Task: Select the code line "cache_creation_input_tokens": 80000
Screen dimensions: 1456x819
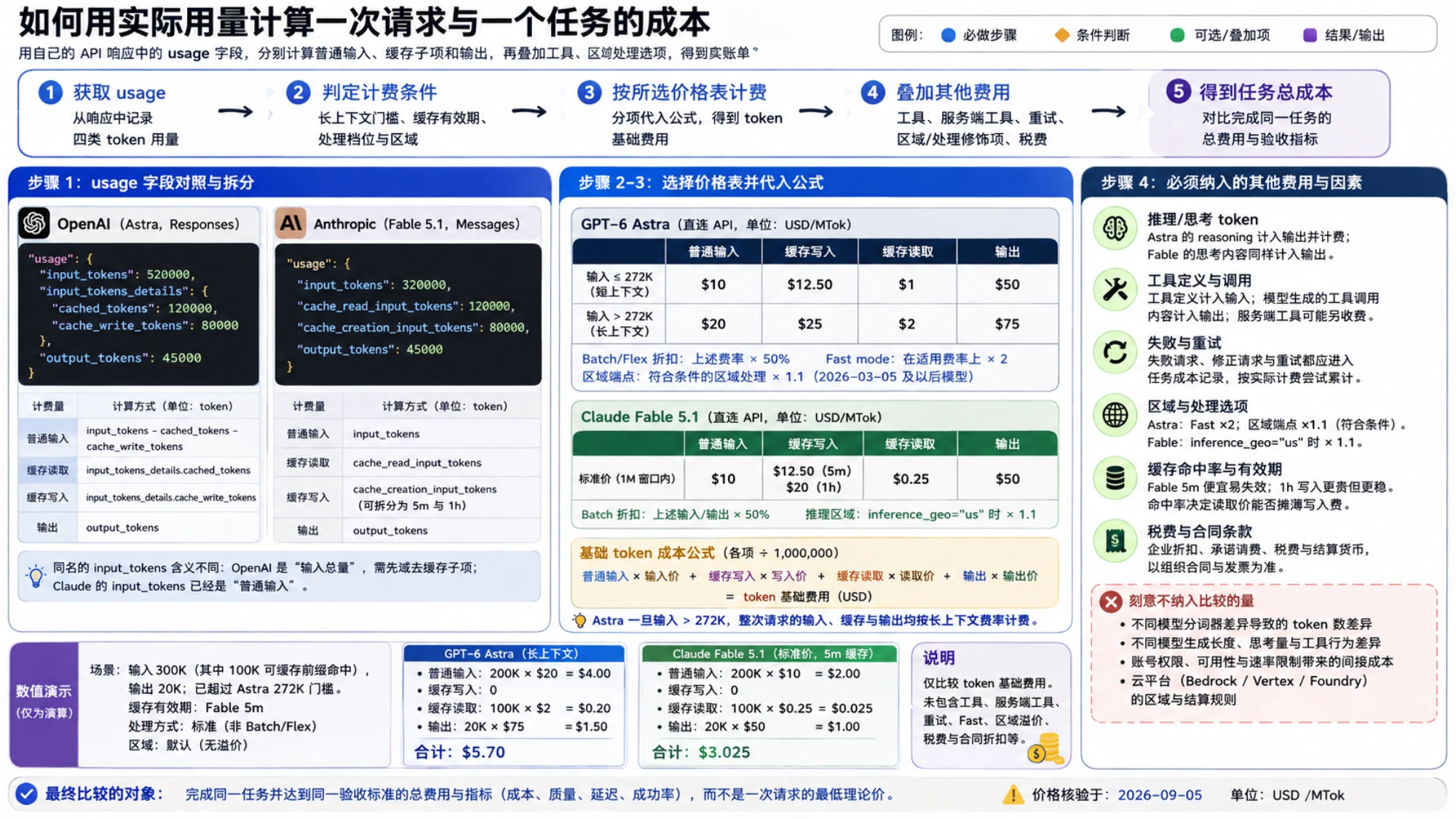Action: [413, 328]
